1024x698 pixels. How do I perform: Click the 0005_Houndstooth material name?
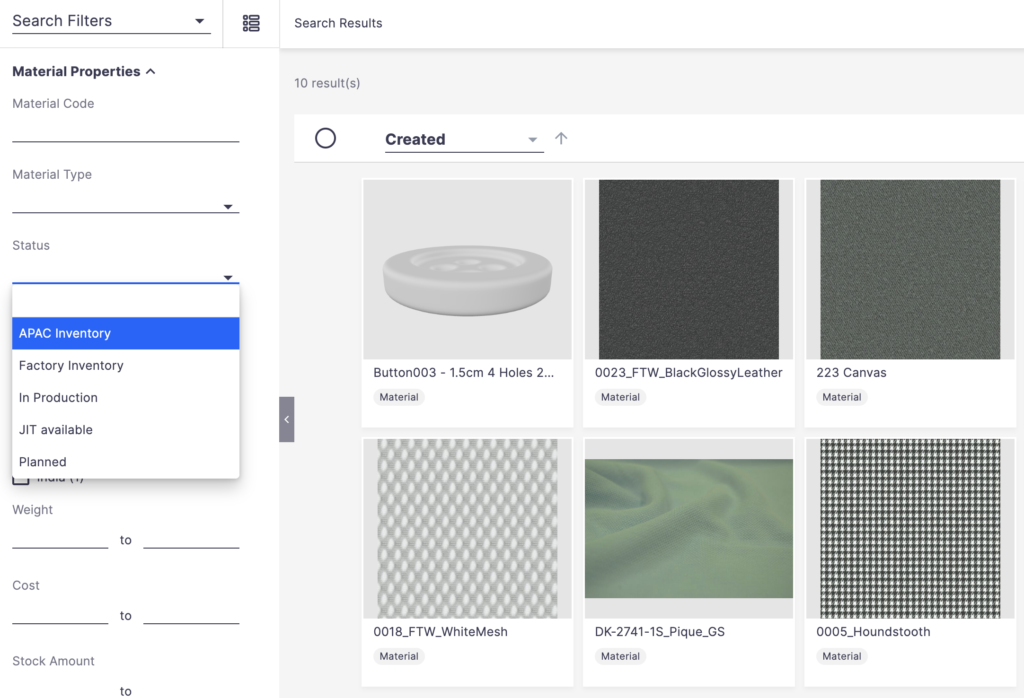coord(860,632)
